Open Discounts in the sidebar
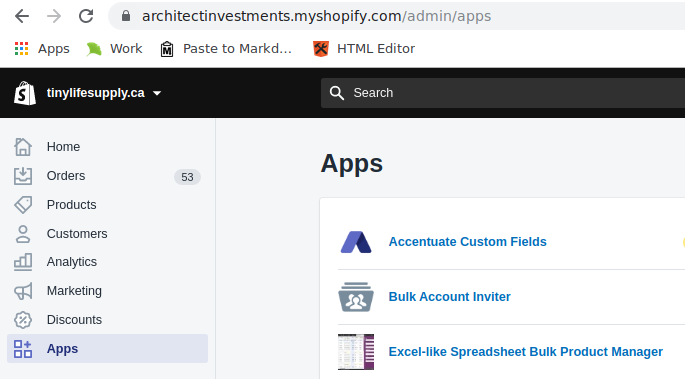 74,320
